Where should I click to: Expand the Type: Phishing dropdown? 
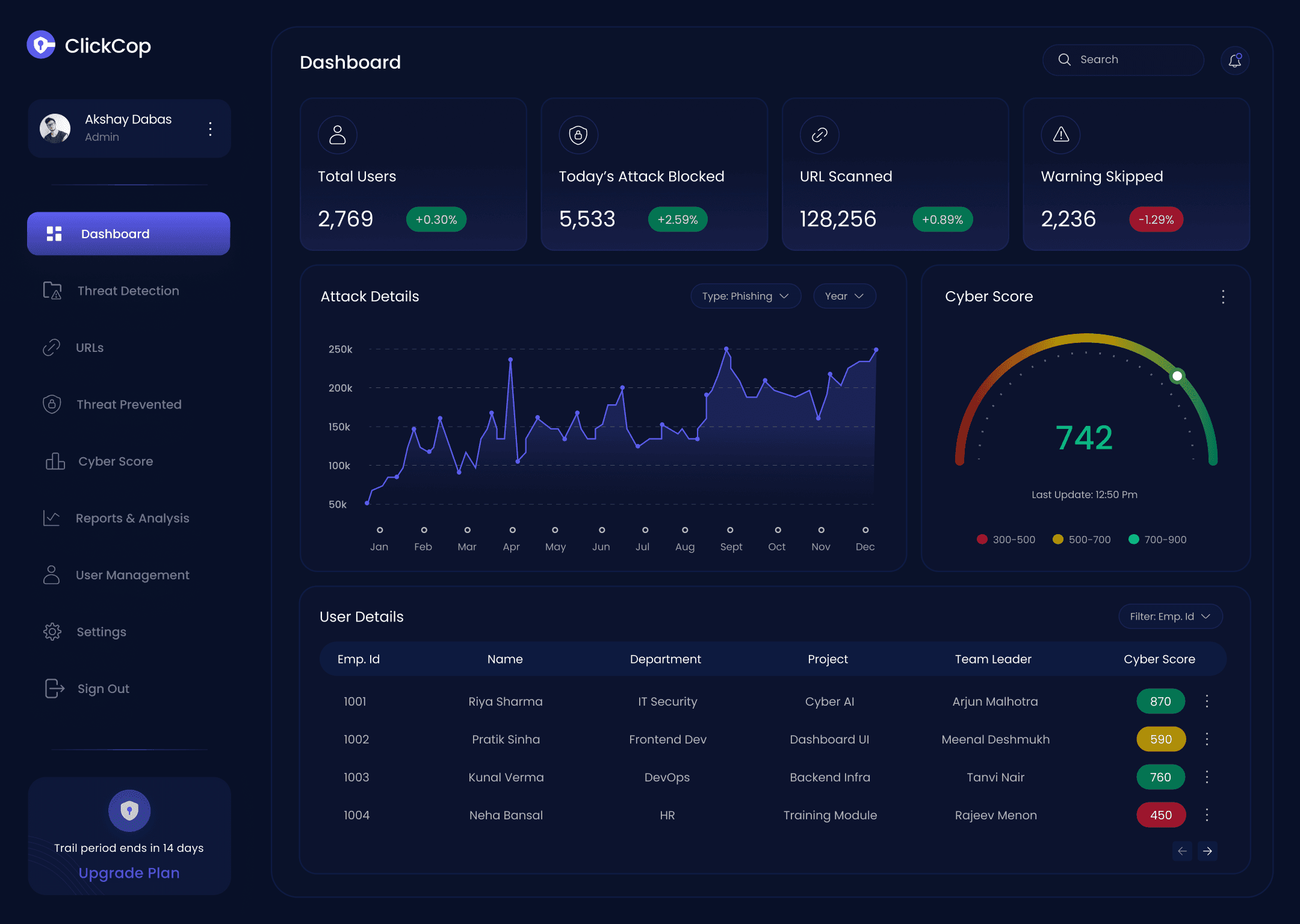pos(745,296)
